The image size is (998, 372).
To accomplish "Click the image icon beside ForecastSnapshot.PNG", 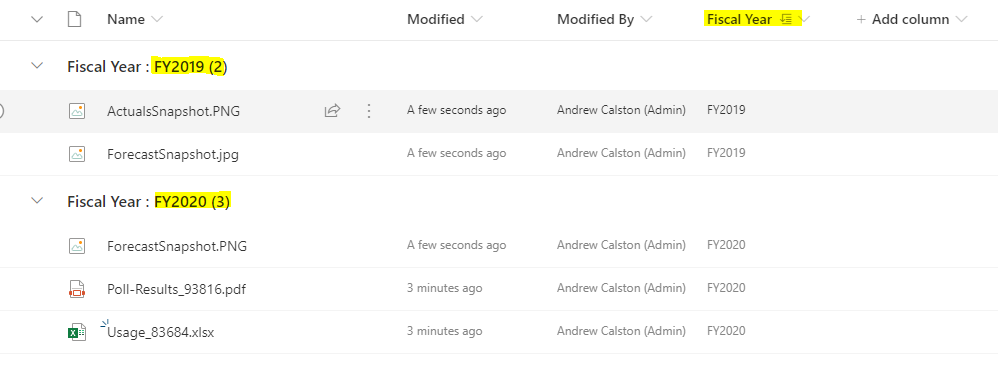I will pos(76,245).
